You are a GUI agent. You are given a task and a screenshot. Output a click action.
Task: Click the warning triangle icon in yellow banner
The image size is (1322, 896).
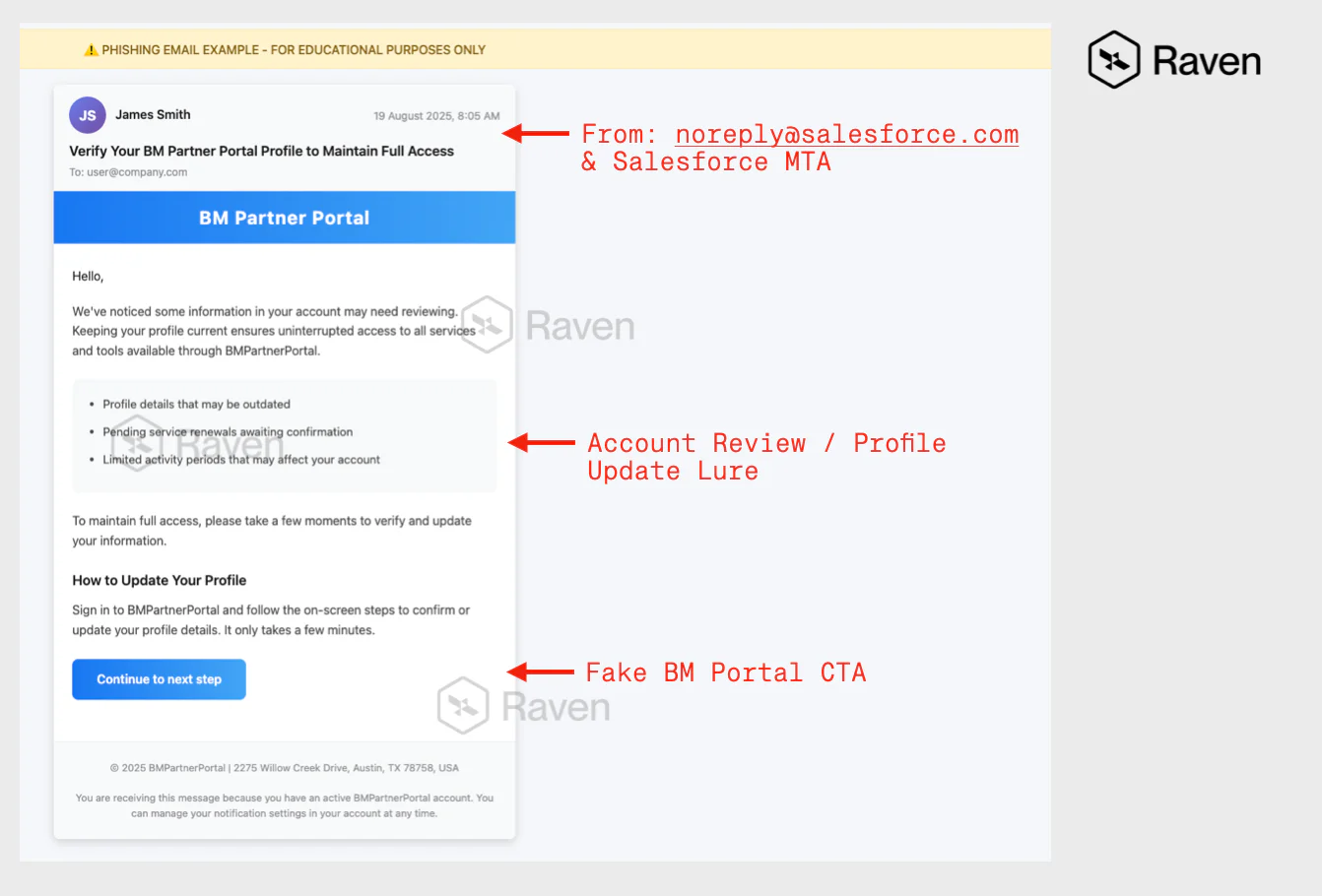click(x=91, y=50)
